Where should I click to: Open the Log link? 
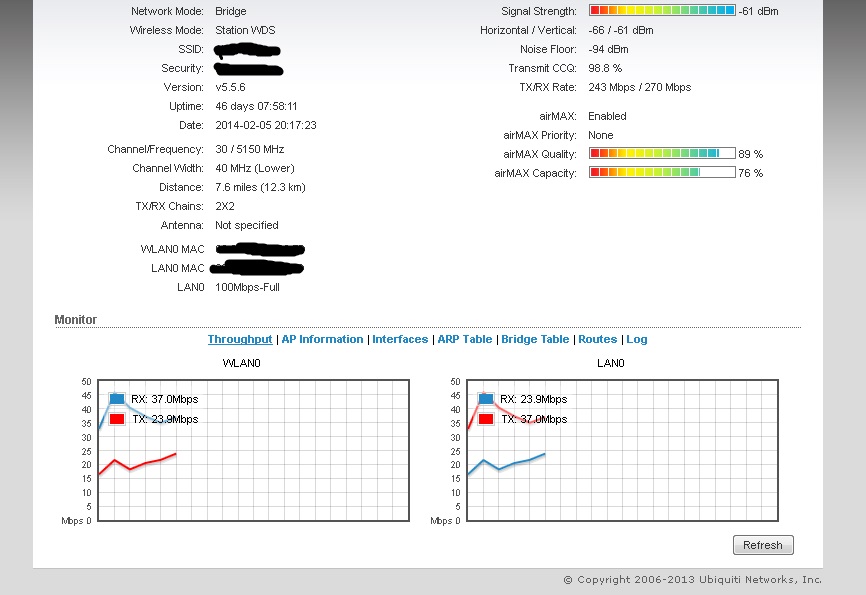[x=637, y=339]
